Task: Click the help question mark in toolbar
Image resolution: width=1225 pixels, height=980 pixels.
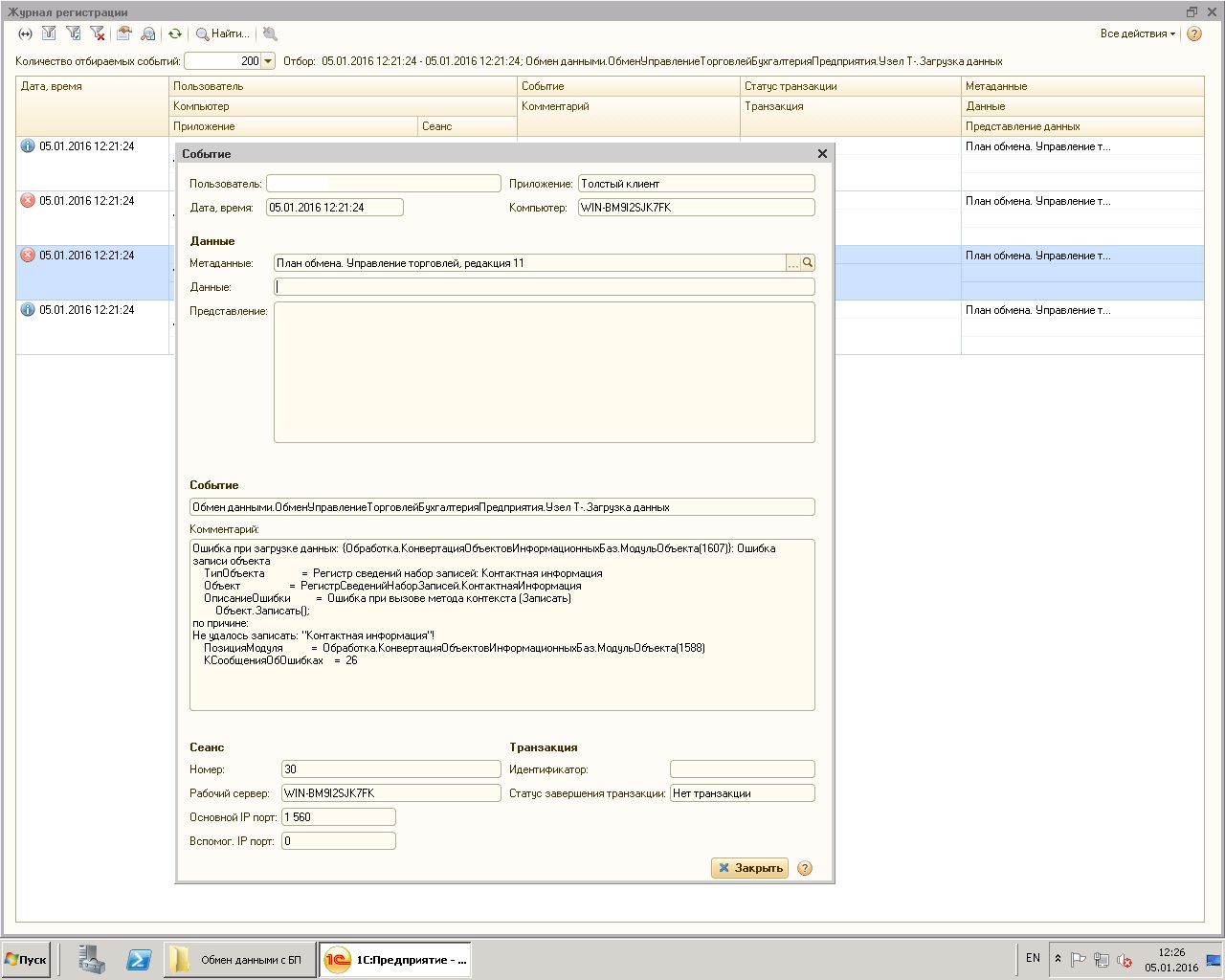Action: pos(1194,33)
